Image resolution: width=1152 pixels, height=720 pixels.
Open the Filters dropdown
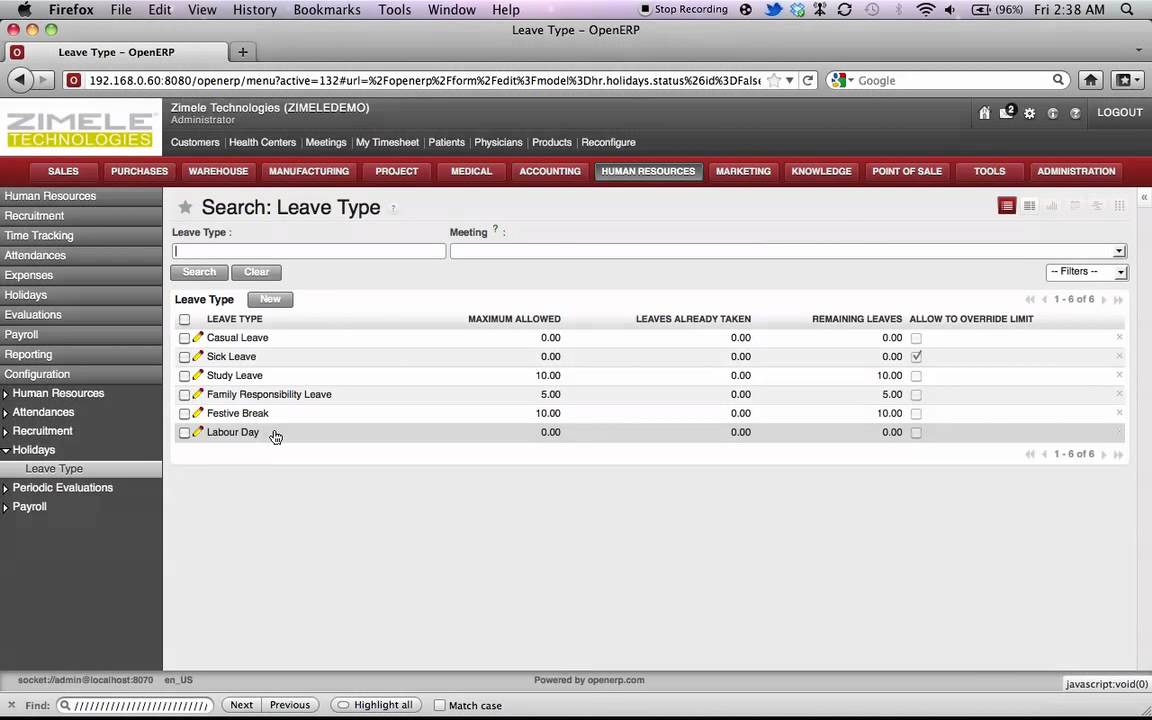1087,272
